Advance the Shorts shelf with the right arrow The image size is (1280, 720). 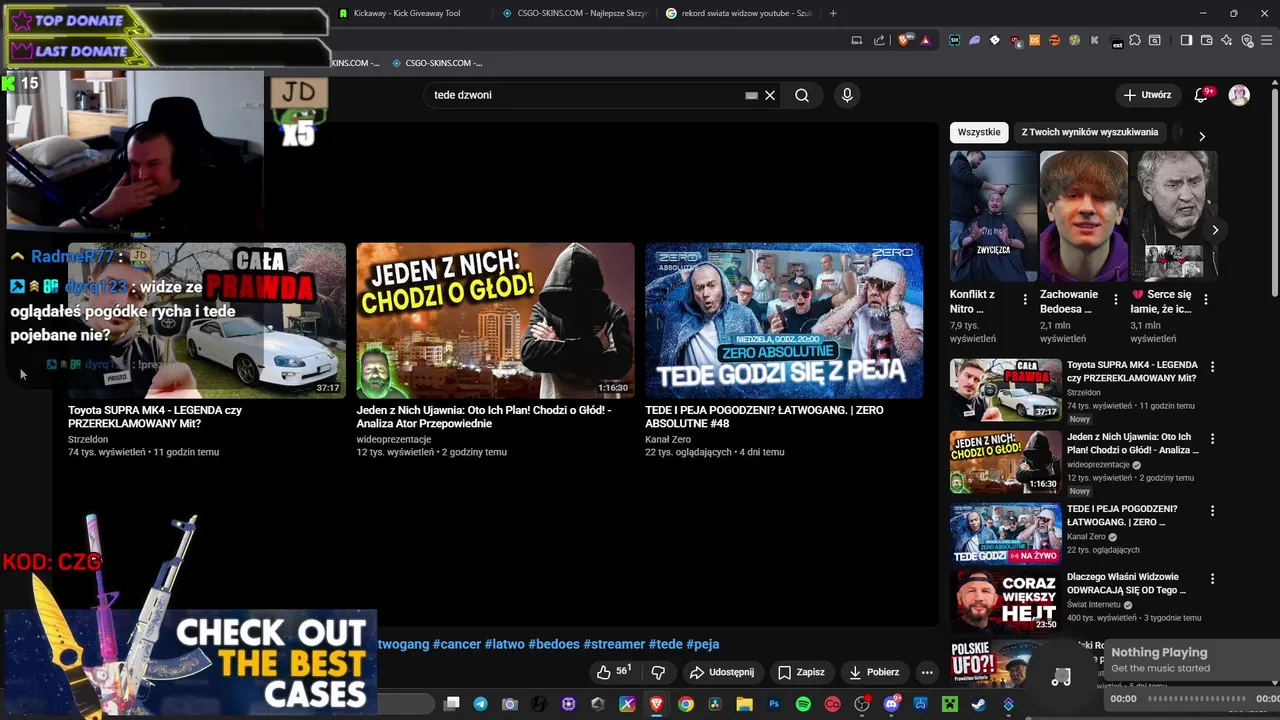click(1215, 230)
